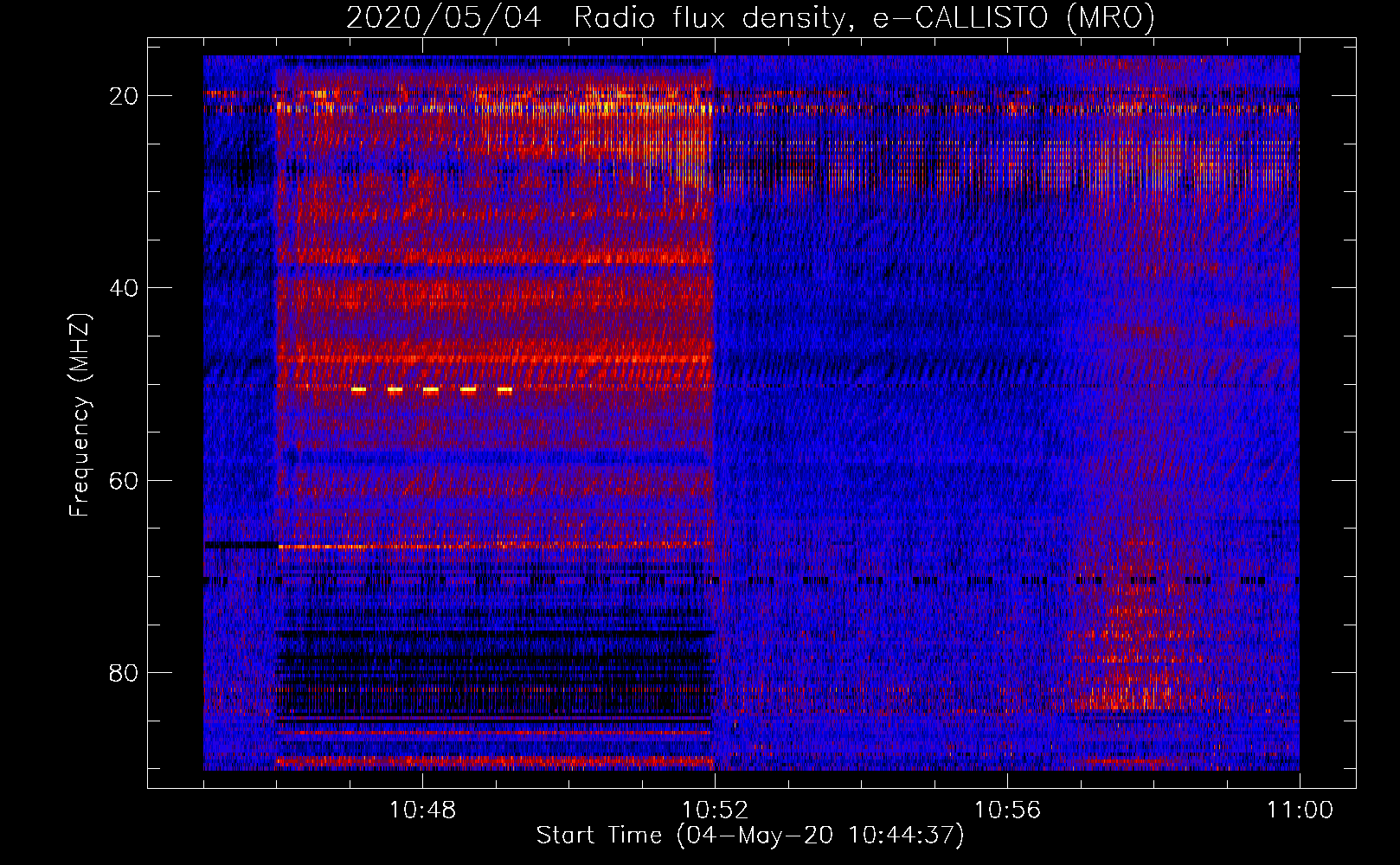Click the 'Frequency (MHZ)' axis label
This screenshot has height=865, width=1400.
point(80,415)
